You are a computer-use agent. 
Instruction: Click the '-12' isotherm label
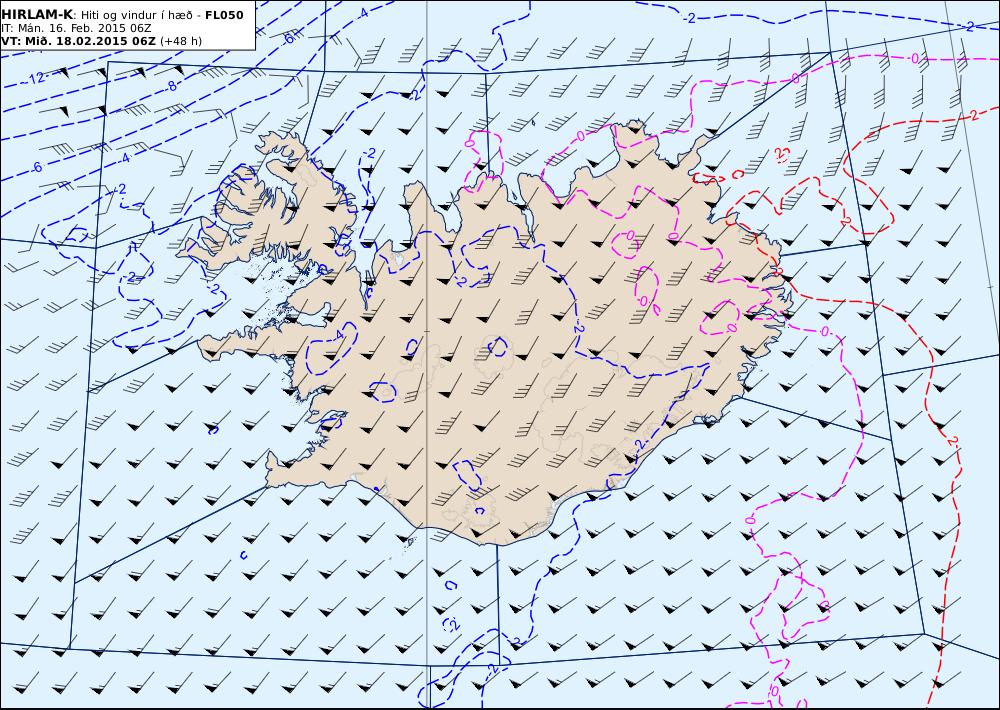[35, 78]
